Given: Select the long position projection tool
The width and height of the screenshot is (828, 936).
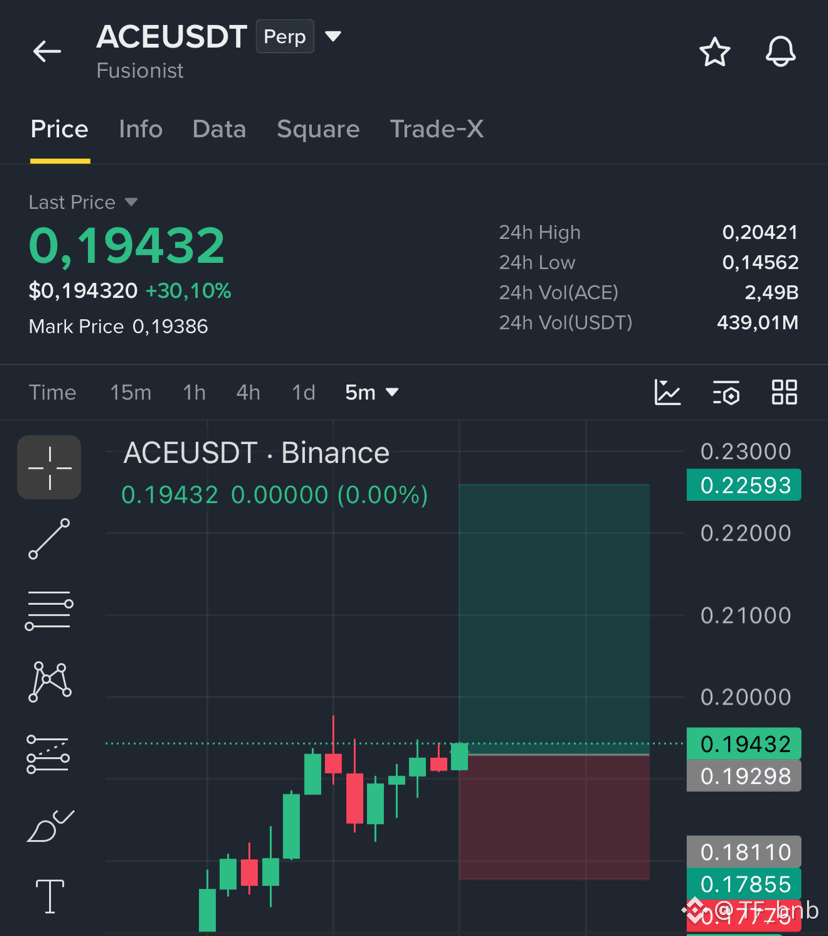Looking at the screenshot, I should pos(48,755).
